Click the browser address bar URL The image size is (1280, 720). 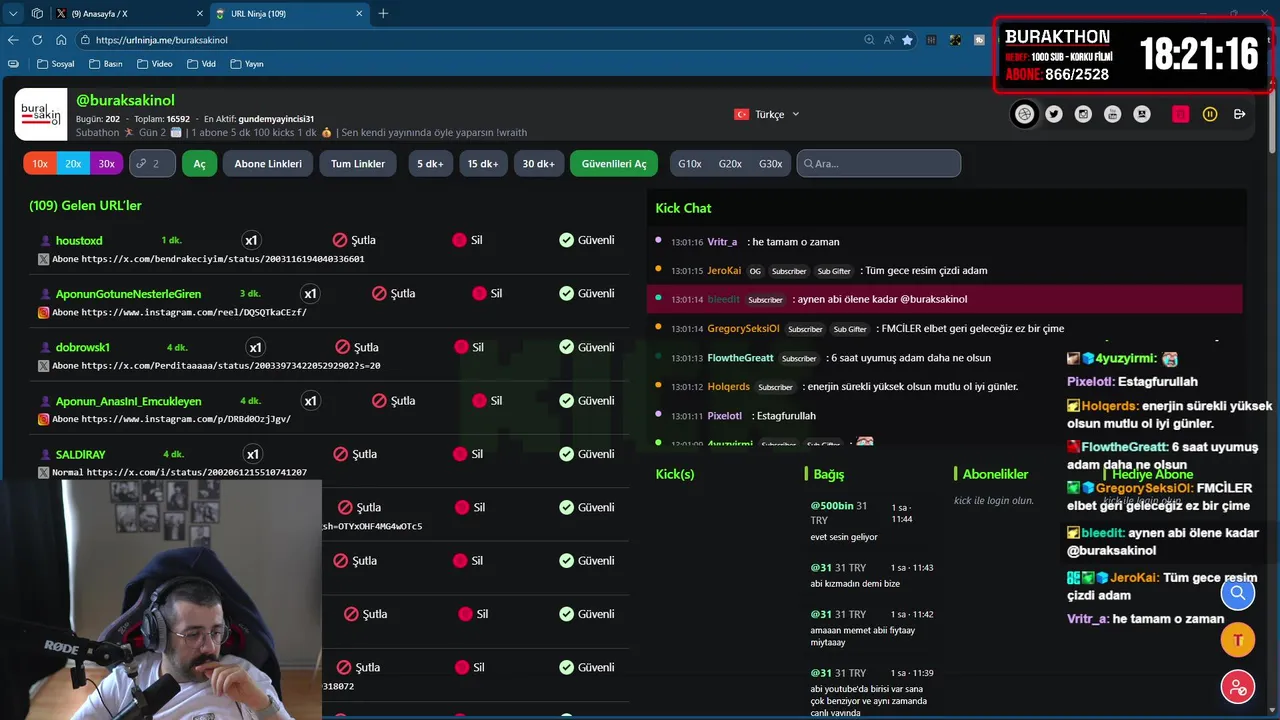[162, 40]
